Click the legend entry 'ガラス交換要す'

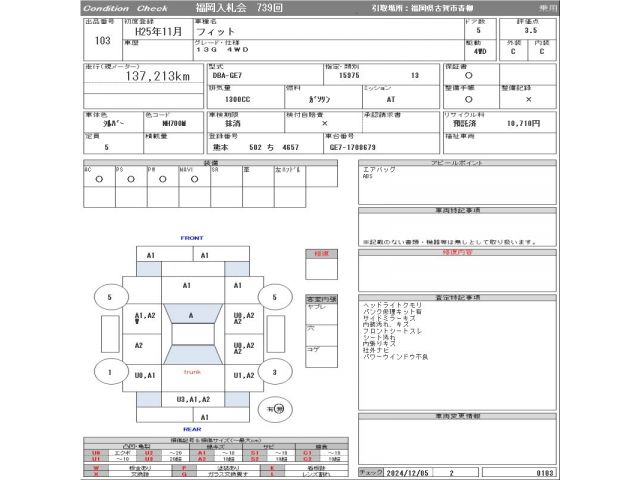point(228,474)
